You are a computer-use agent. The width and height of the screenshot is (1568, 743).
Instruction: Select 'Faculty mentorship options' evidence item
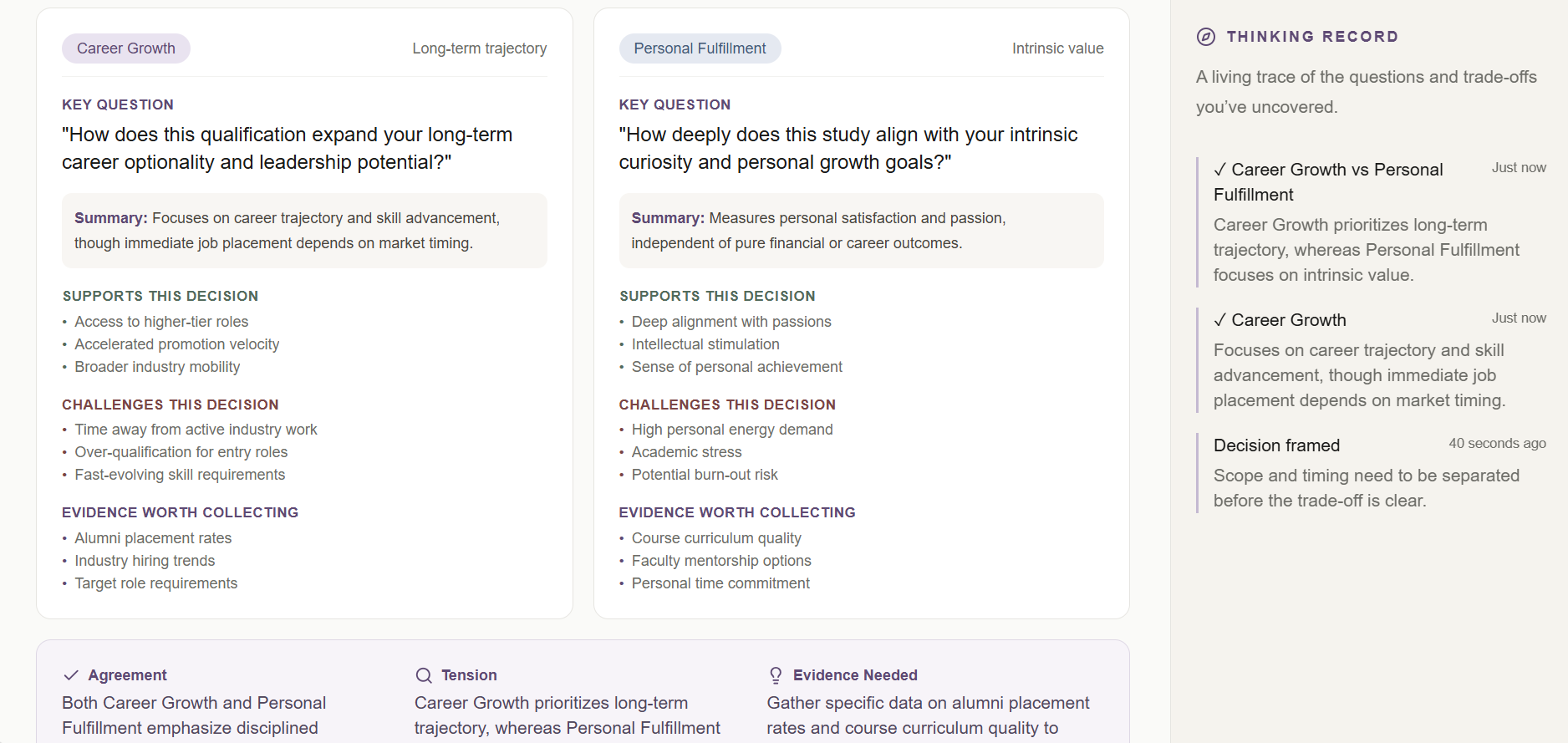(721, 561)
